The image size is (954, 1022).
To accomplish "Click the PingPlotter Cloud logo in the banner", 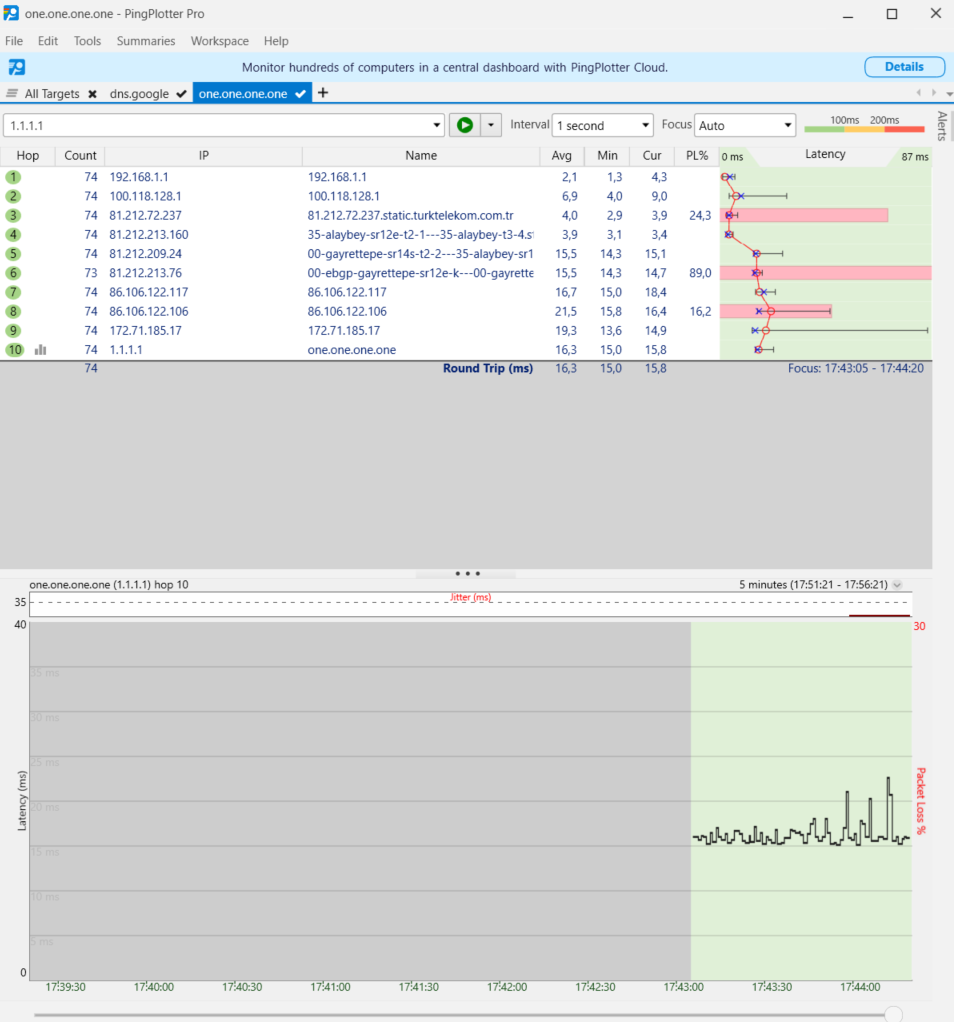I will (17, 67).
